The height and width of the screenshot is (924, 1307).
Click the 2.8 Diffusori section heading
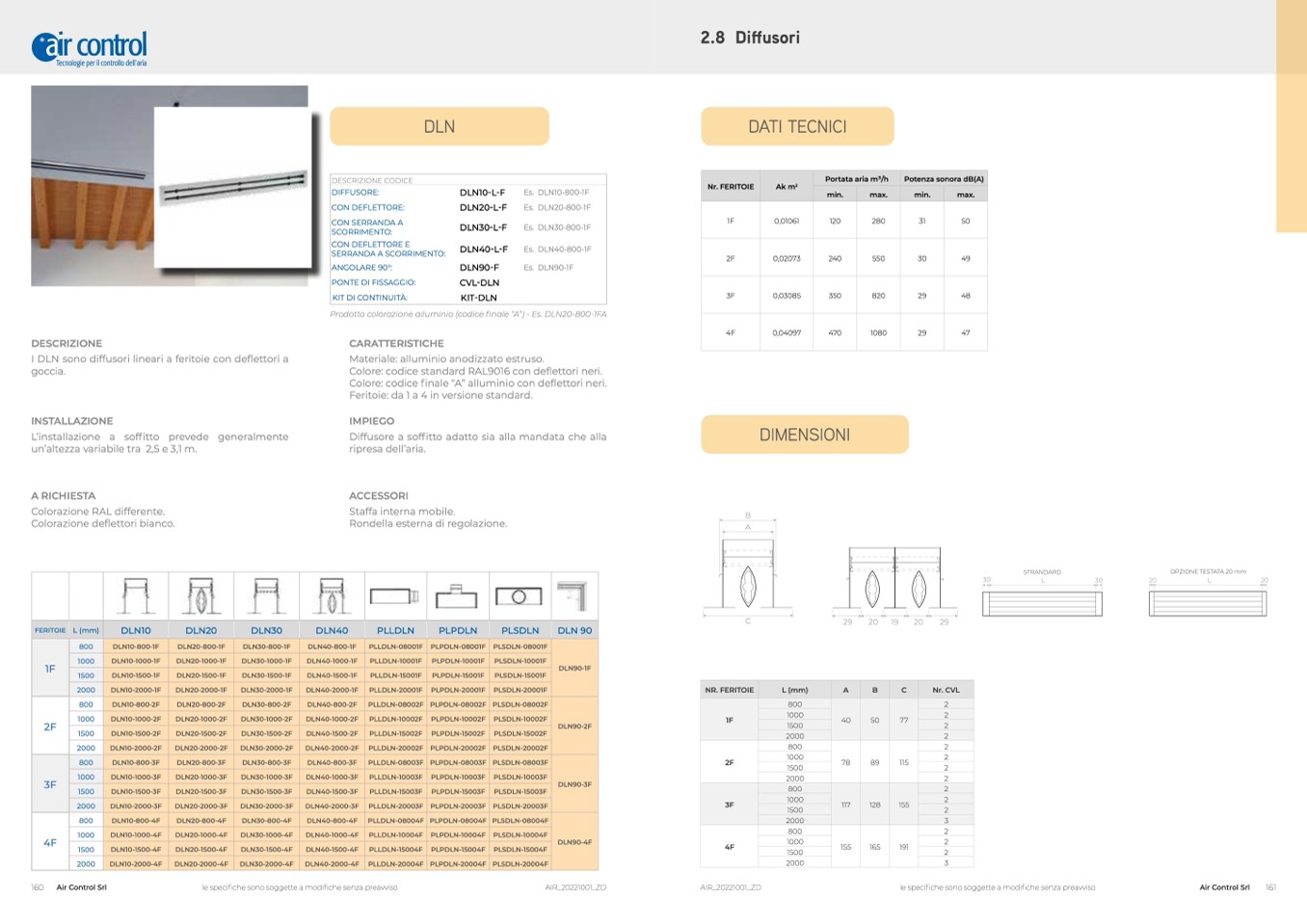point(750,38)
